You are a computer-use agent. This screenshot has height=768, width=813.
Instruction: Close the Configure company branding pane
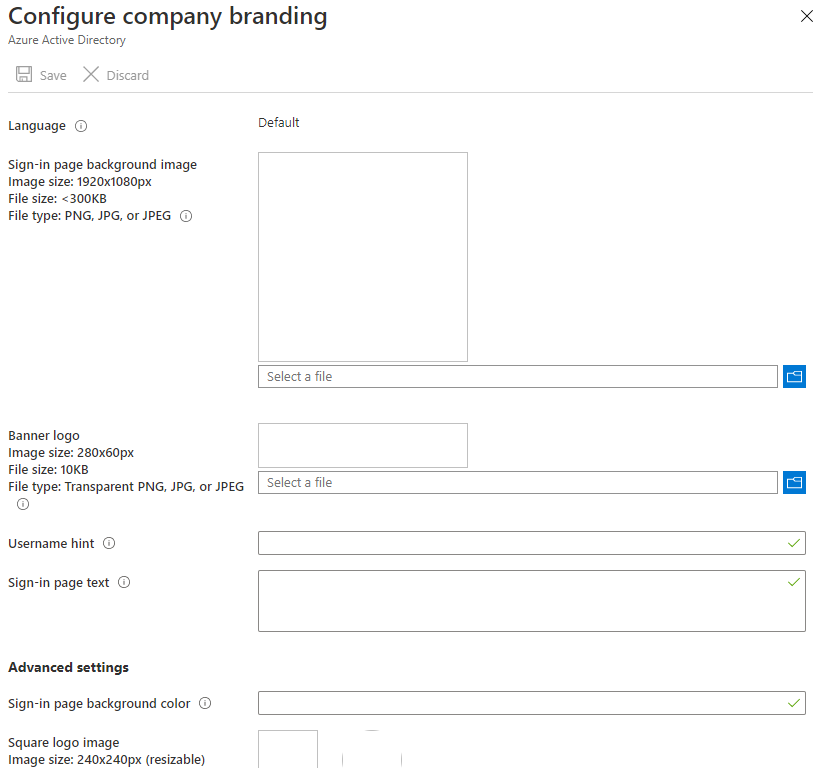point(806,17)
